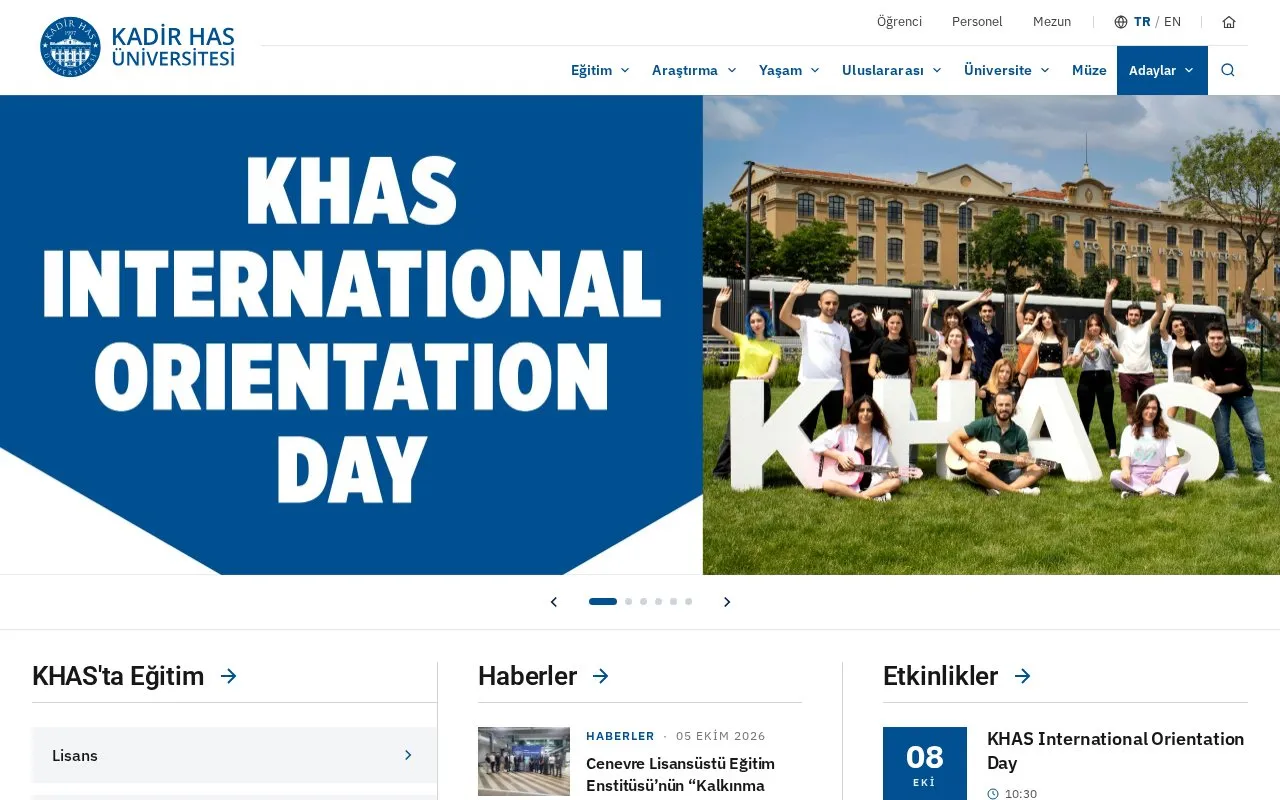Click the Haberler heading text
Screen dimensions: 1280x800
(527, 676)
